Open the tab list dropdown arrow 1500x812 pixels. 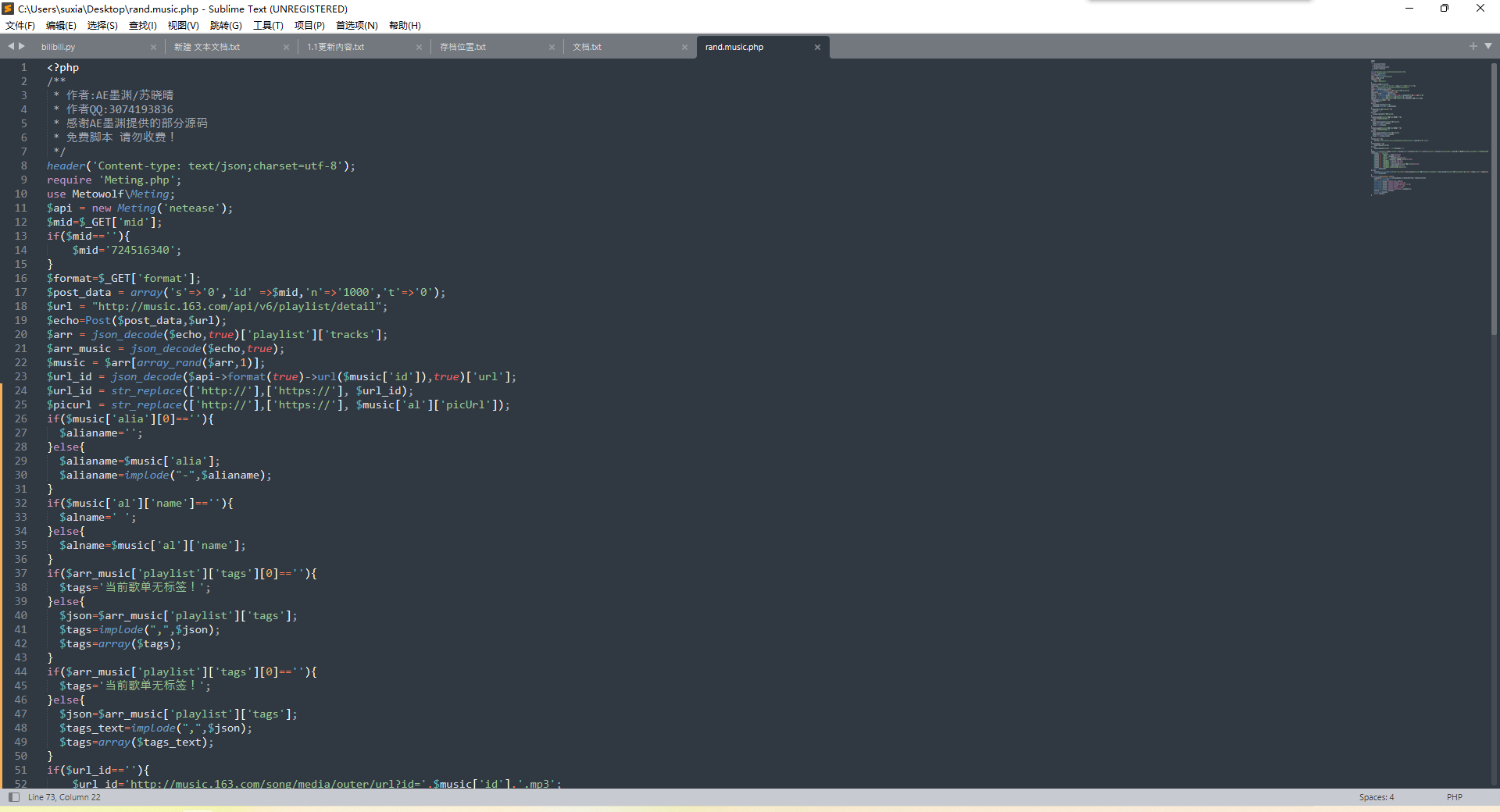1488,46
